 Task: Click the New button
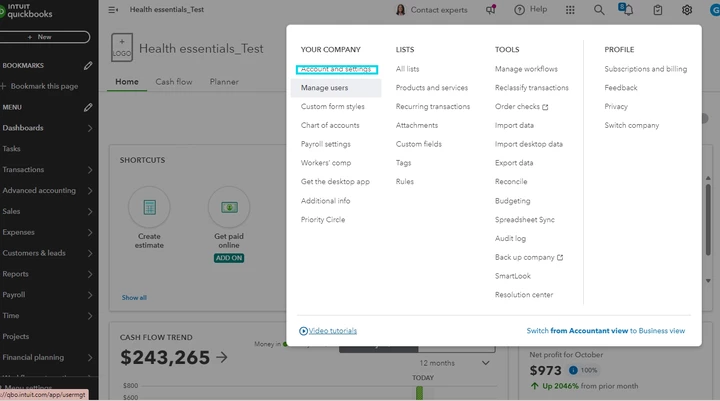click(45, 37)
